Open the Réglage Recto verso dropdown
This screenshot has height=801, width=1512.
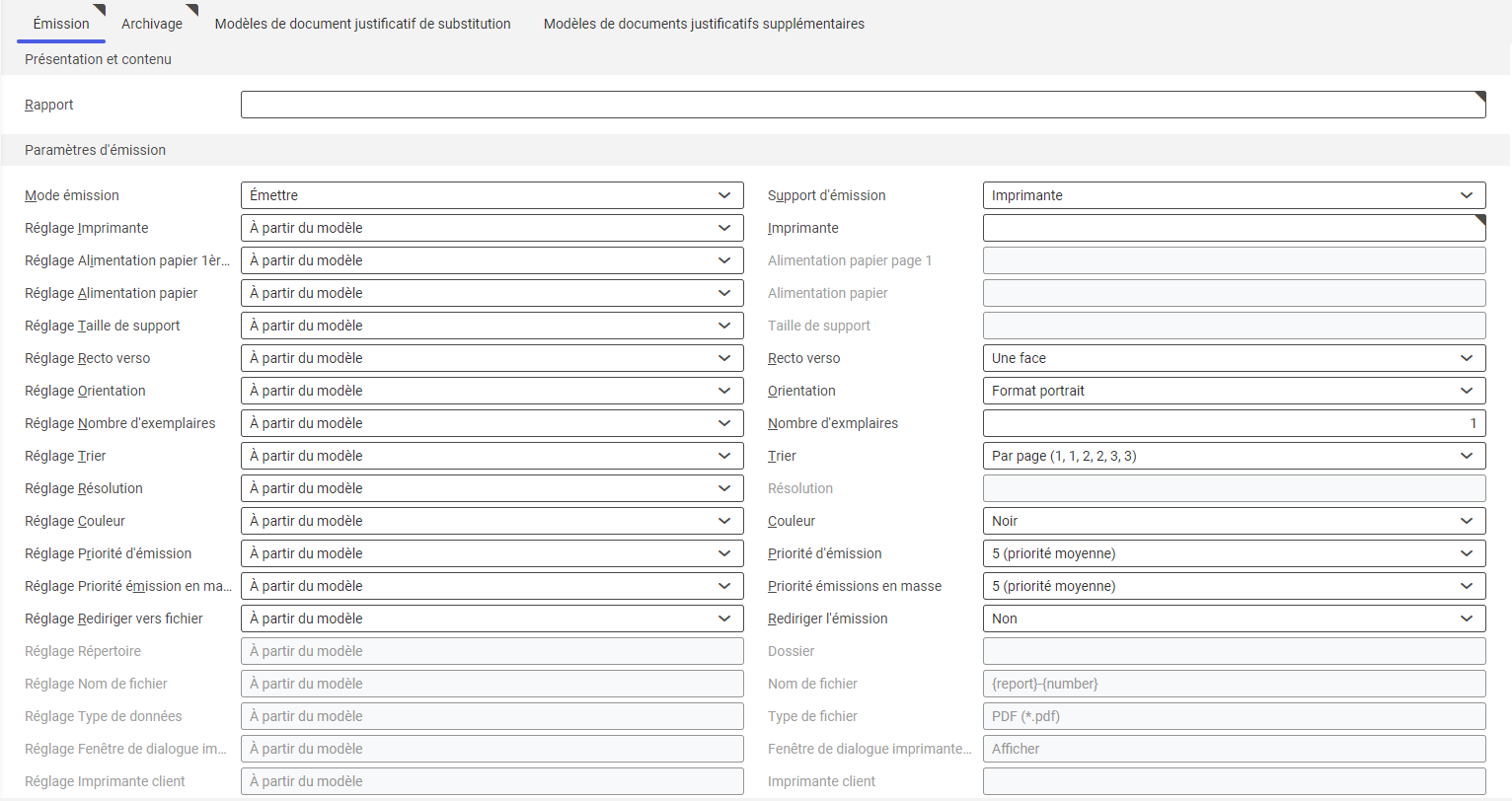point(492,358)
